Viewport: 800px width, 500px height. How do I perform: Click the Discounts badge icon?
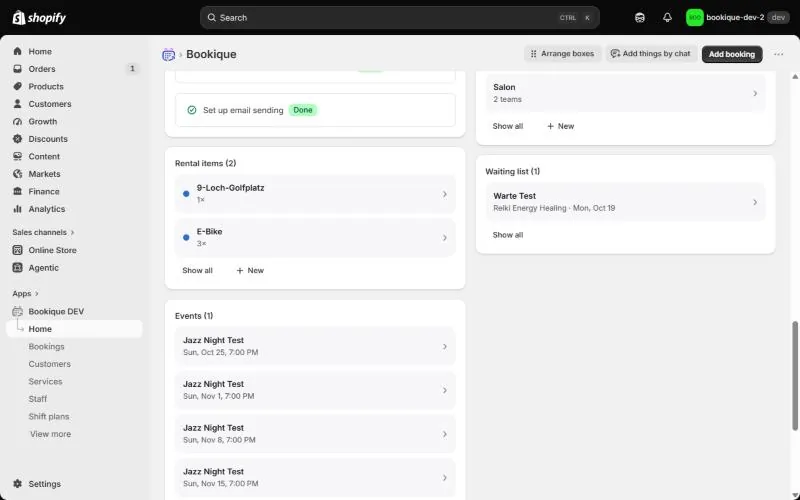point(18,139)
